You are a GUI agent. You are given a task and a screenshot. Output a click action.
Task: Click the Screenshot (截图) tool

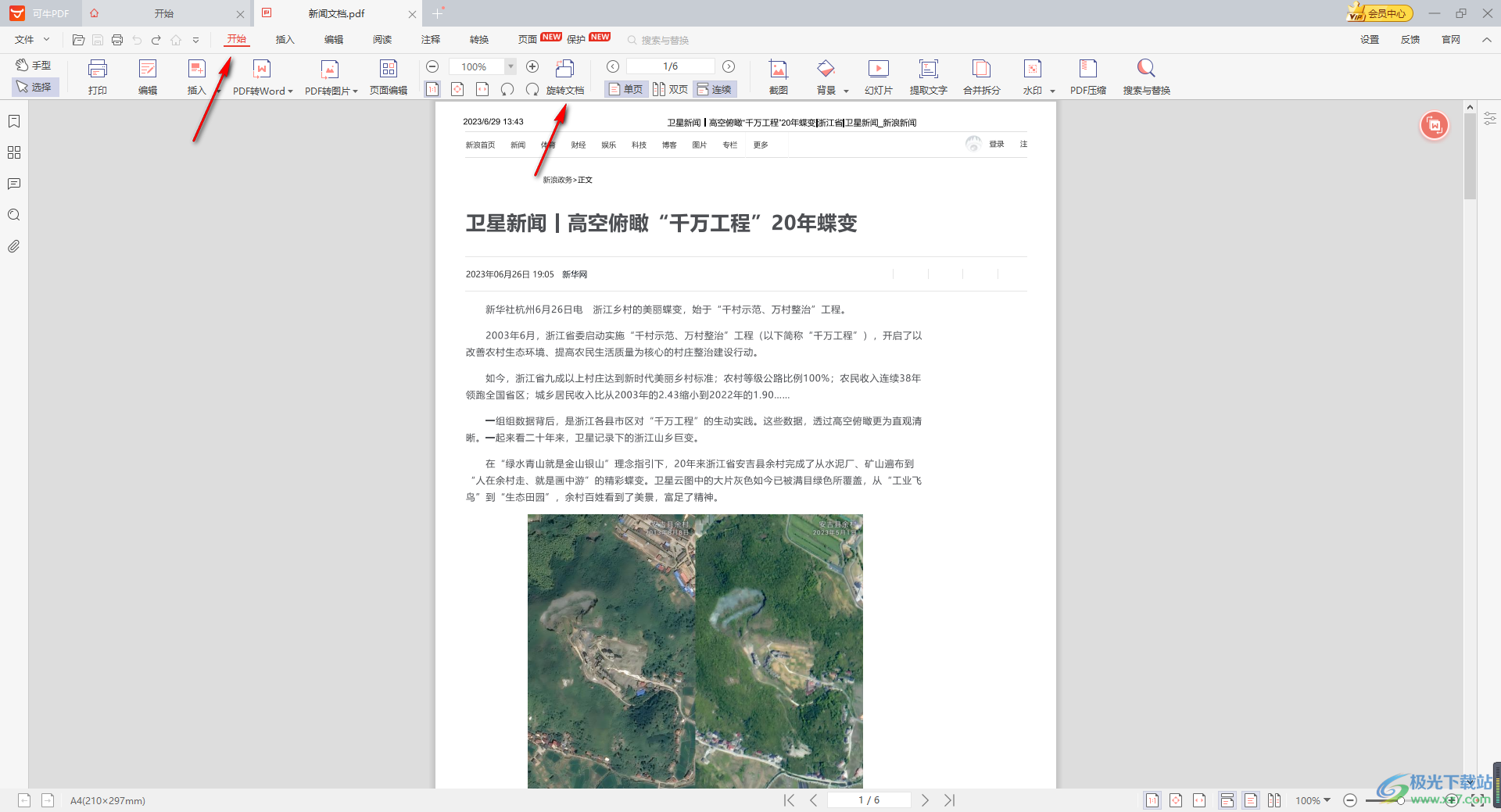[x=778, y=77]
